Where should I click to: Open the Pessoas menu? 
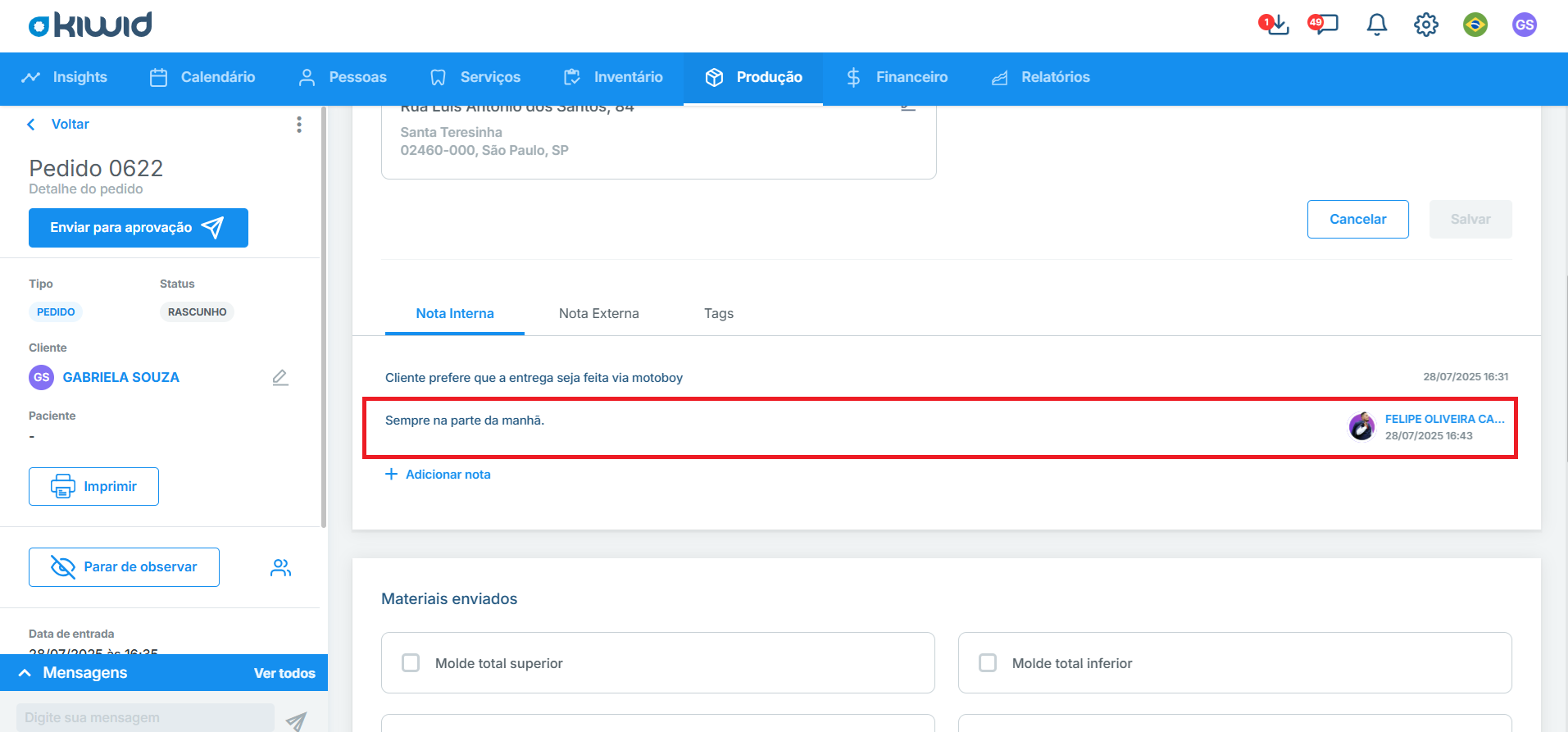[x=343, y=77]
